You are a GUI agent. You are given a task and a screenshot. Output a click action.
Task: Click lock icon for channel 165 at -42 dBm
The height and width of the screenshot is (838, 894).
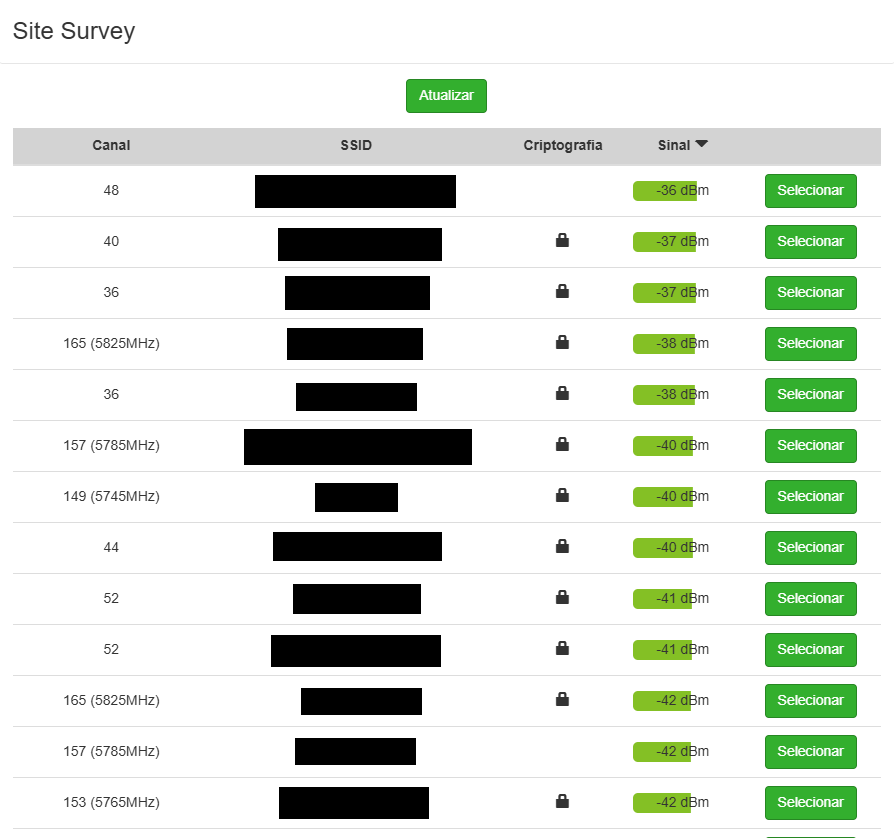562,700
